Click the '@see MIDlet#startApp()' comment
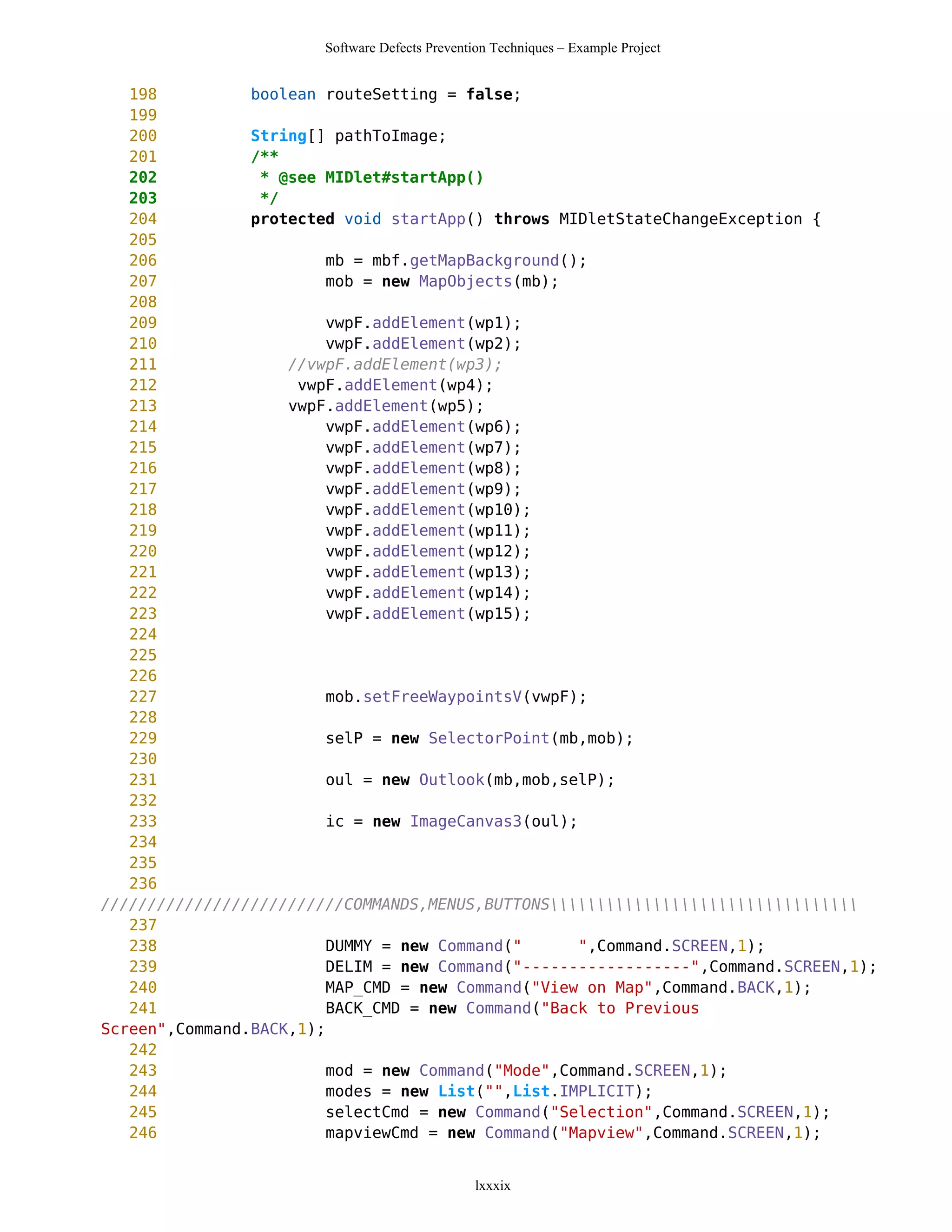952x1232 pixels. click(x=372, y=178)
